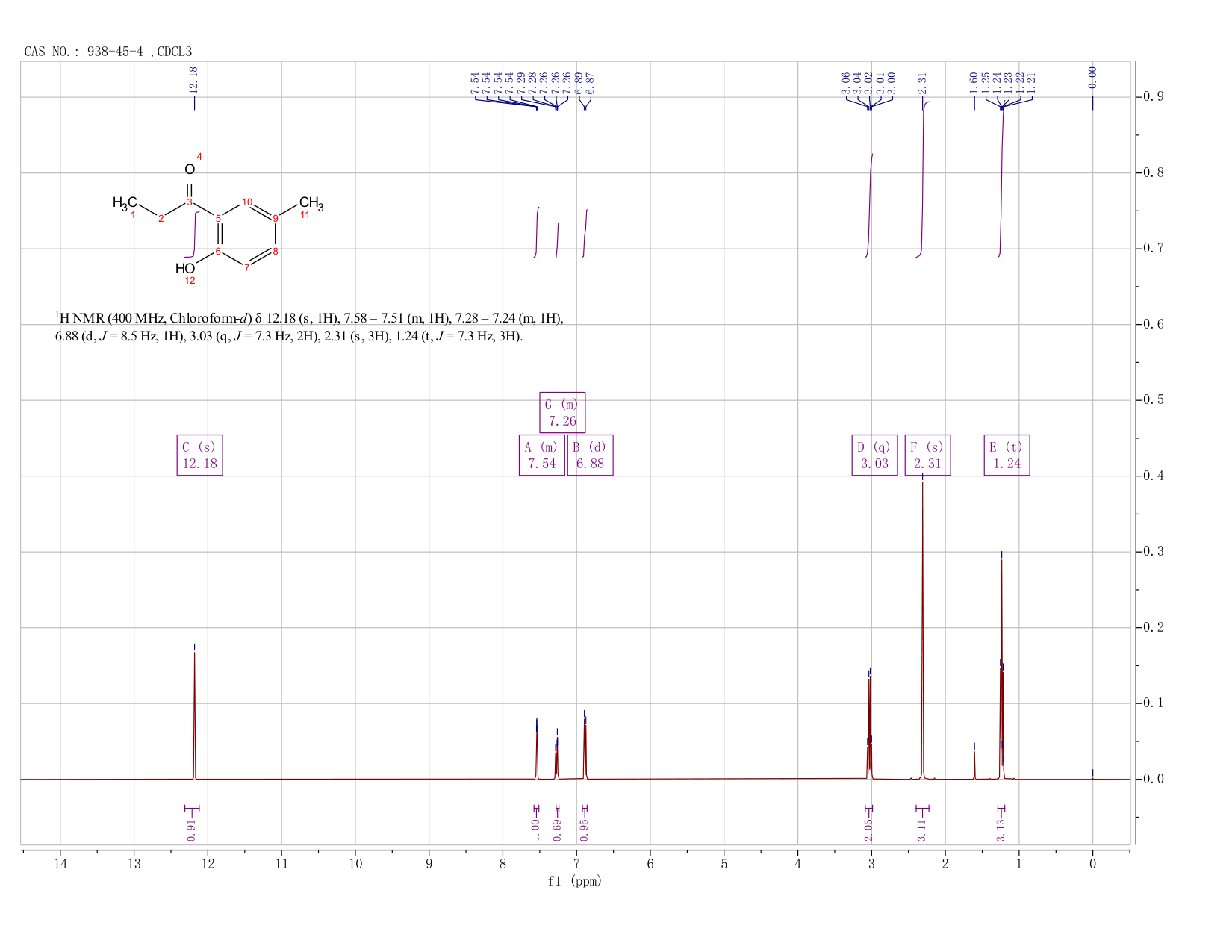The image size is (1232, 952).
Task: Select multiplet box B (d) 6.88
Action: (590, 455)
